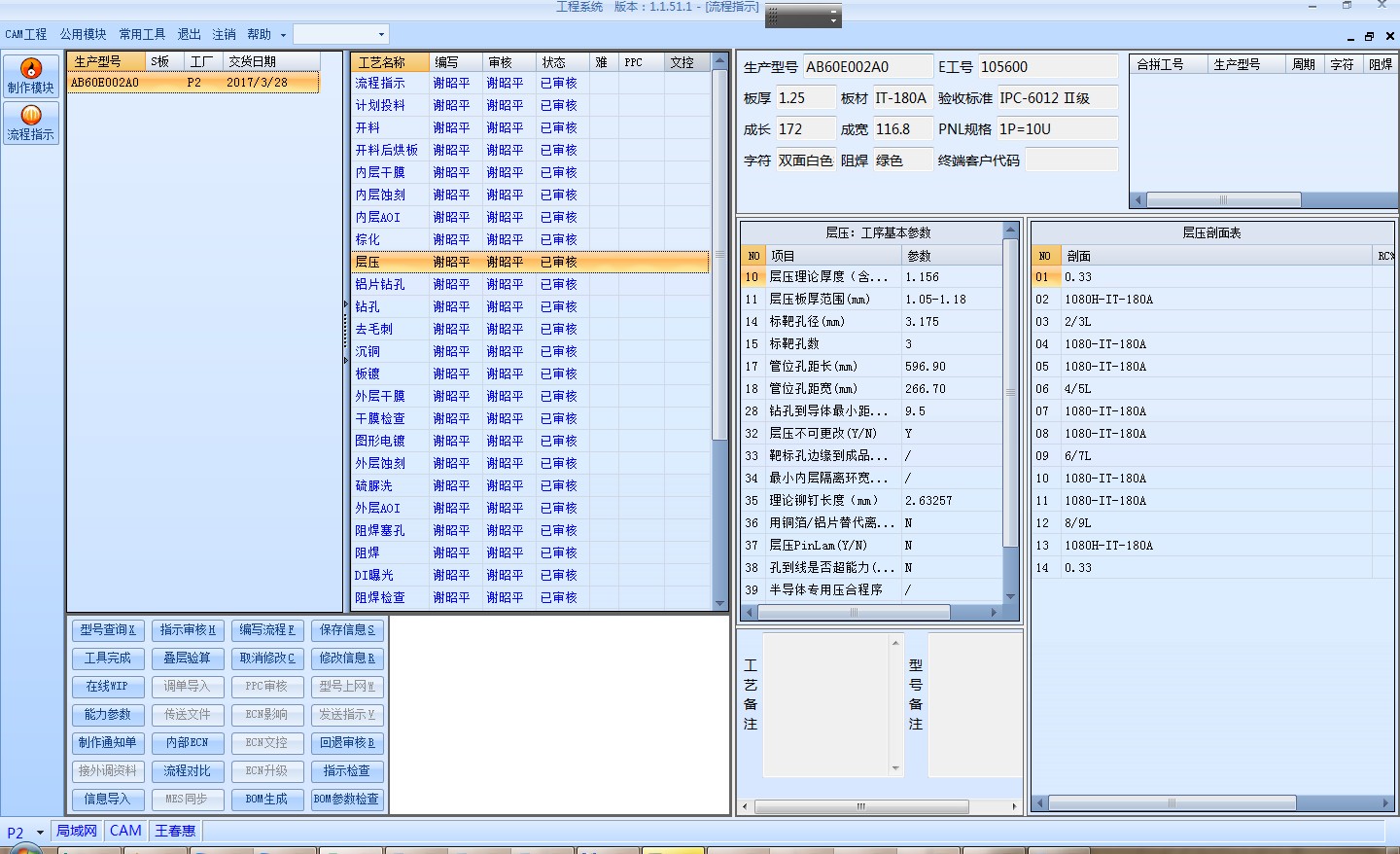This screenshot has width=1400, height=854.
Task: Click the 生产型号 input field
Action: click(867, 67)
